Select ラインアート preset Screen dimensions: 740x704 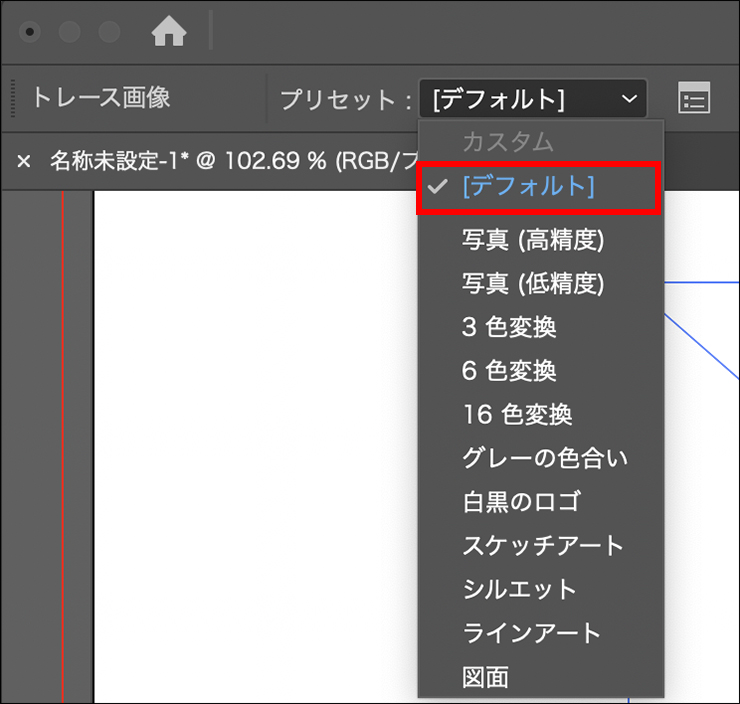click(531, 633)
